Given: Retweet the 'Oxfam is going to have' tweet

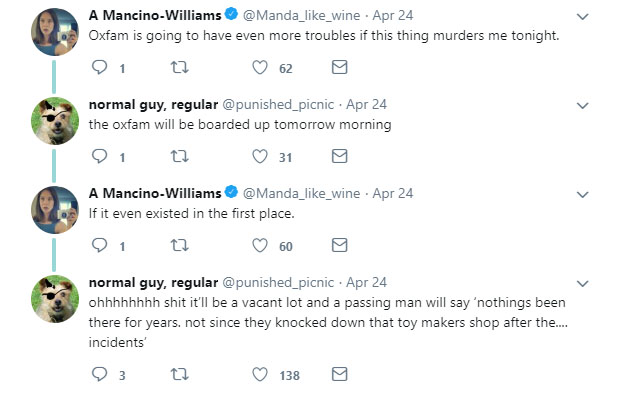Looking at the screenshot, I should coord(181,68).
